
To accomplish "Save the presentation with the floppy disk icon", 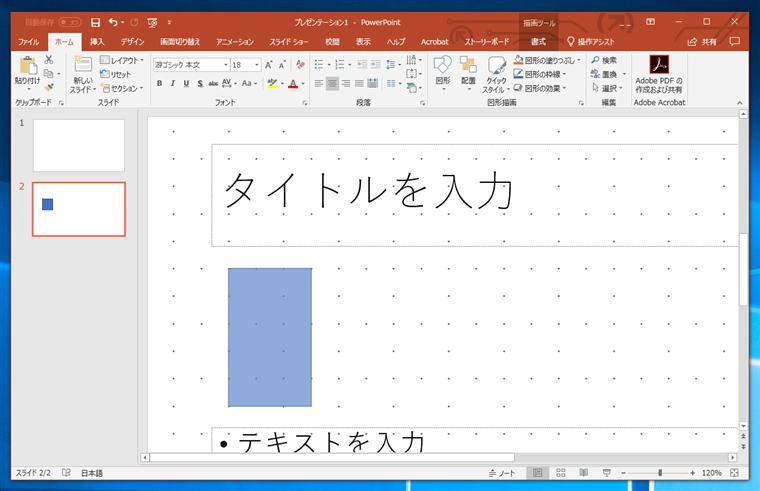I will pyautogui.click(x=95, y=22).
